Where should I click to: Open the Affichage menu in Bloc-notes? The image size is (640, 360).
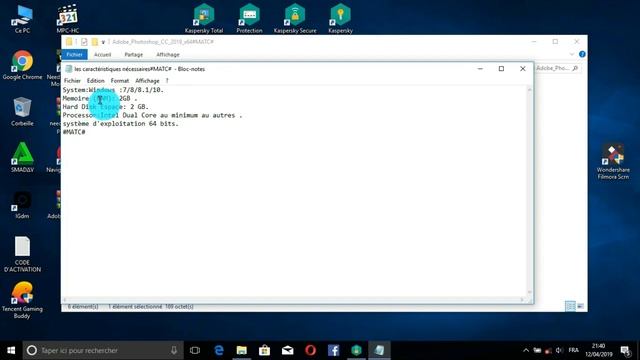coord(147,81)
